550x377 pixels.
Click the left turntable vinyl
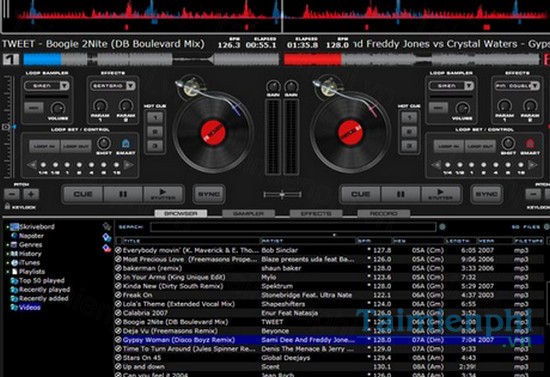tap(213, 134)
